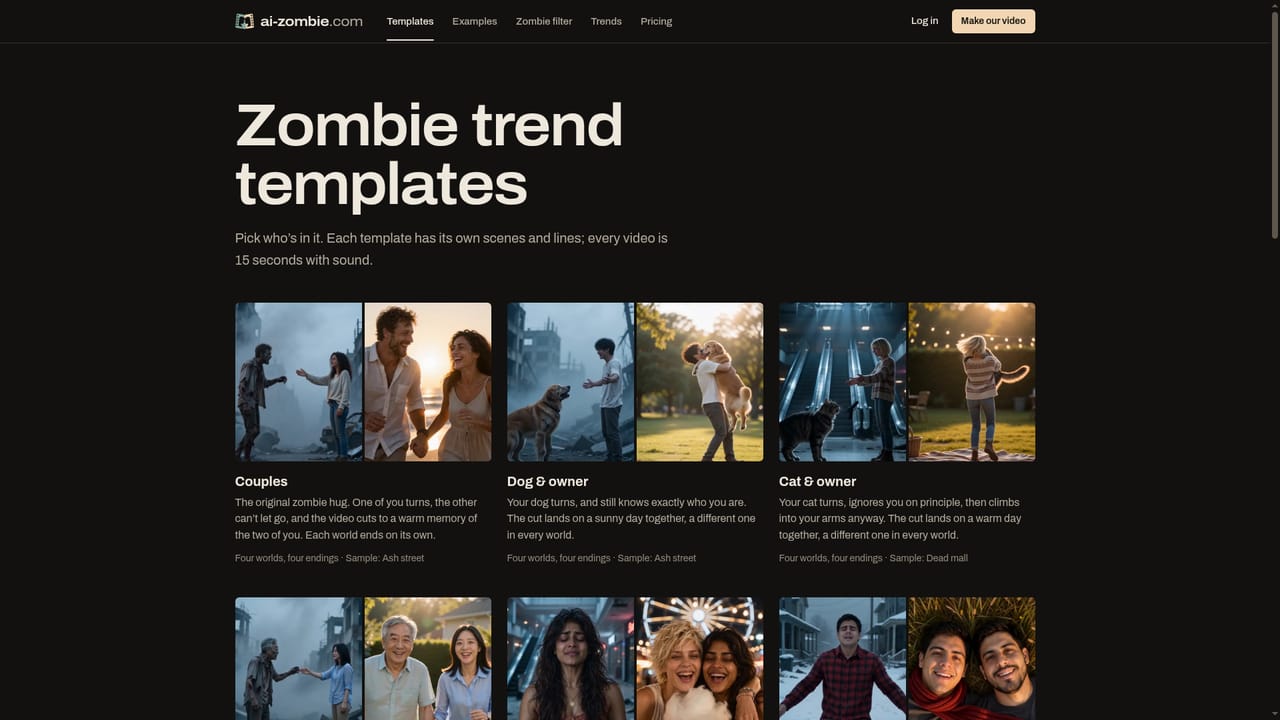
Task: Open the Cat & owner template thumbnail
Action: click(907, 382)
